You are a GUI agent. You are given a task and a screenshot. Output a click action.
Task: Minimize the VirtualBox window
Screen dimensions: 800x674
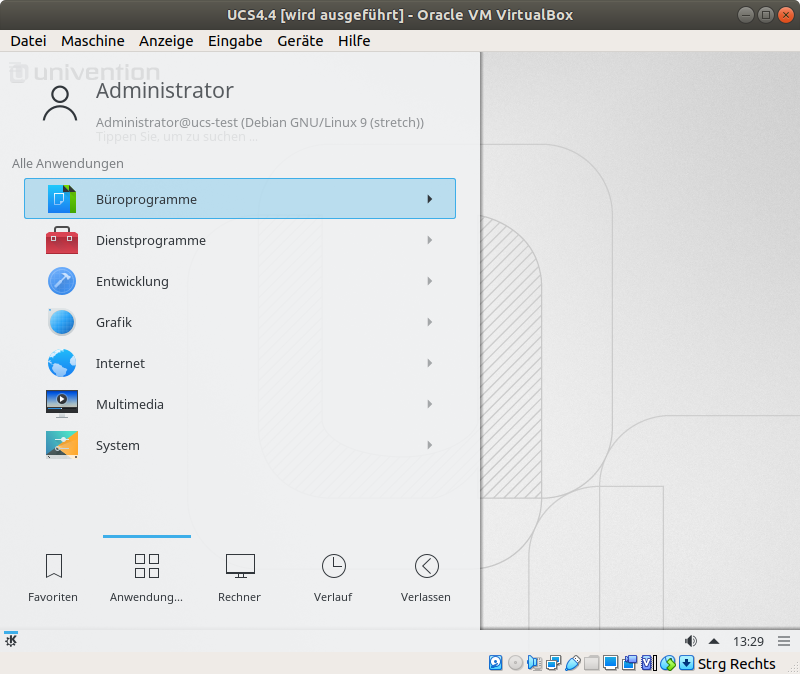click(x=745, y=15)
